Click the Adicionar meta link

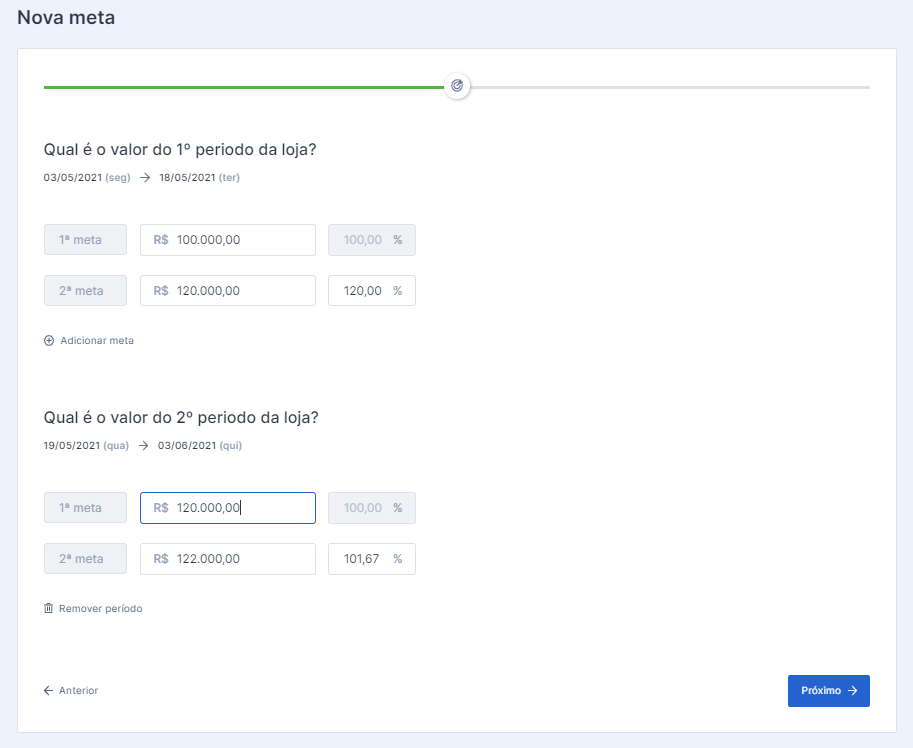[94, 340]
